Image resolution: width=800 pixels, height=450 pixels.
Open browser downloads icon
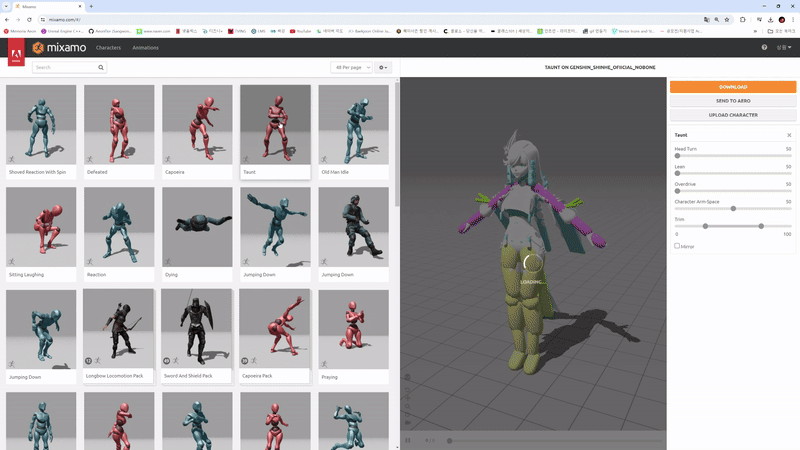[770, 19]
